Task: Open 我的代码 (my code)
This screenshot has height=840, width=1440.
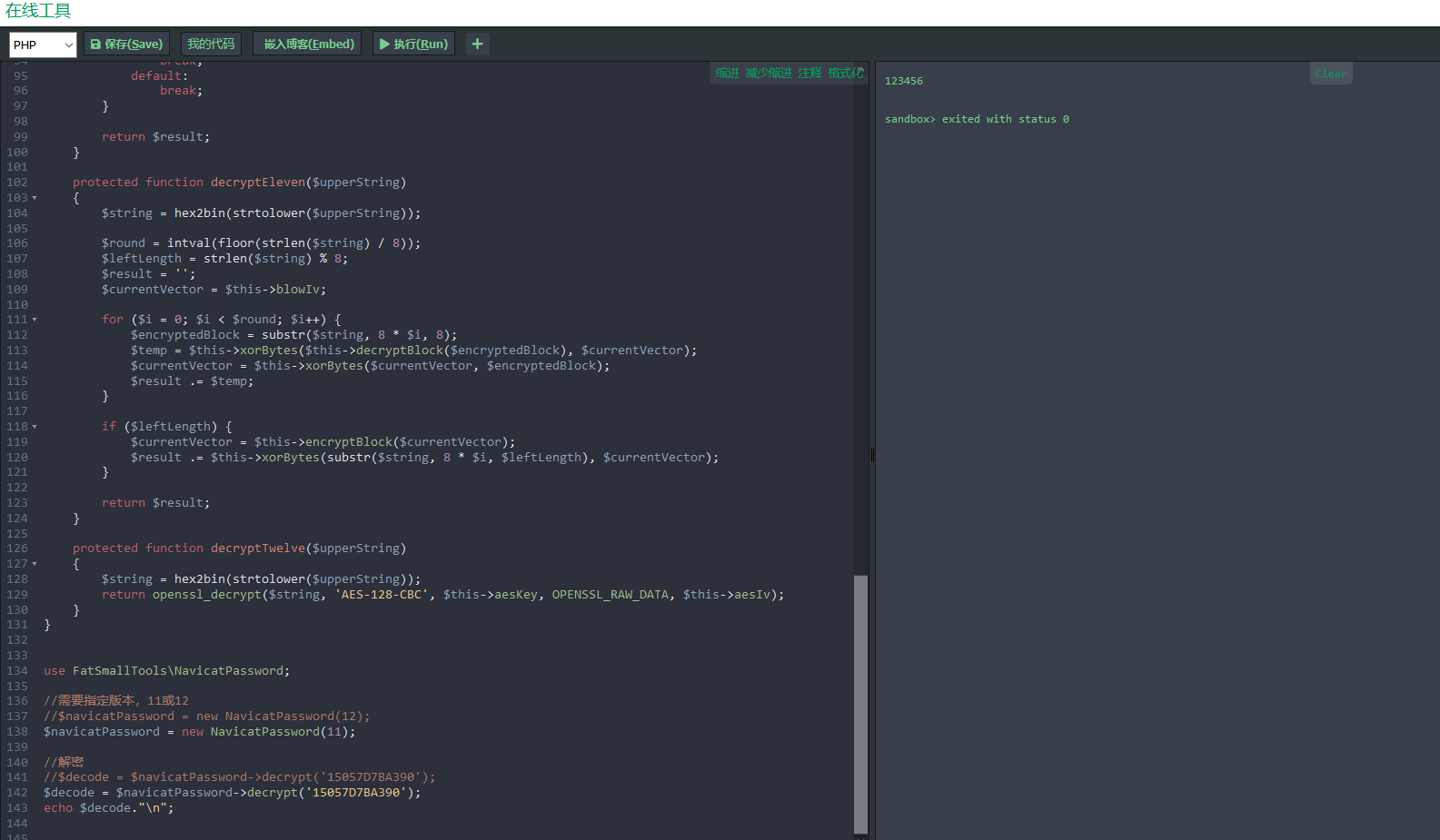Action: (x=211, y=44)
